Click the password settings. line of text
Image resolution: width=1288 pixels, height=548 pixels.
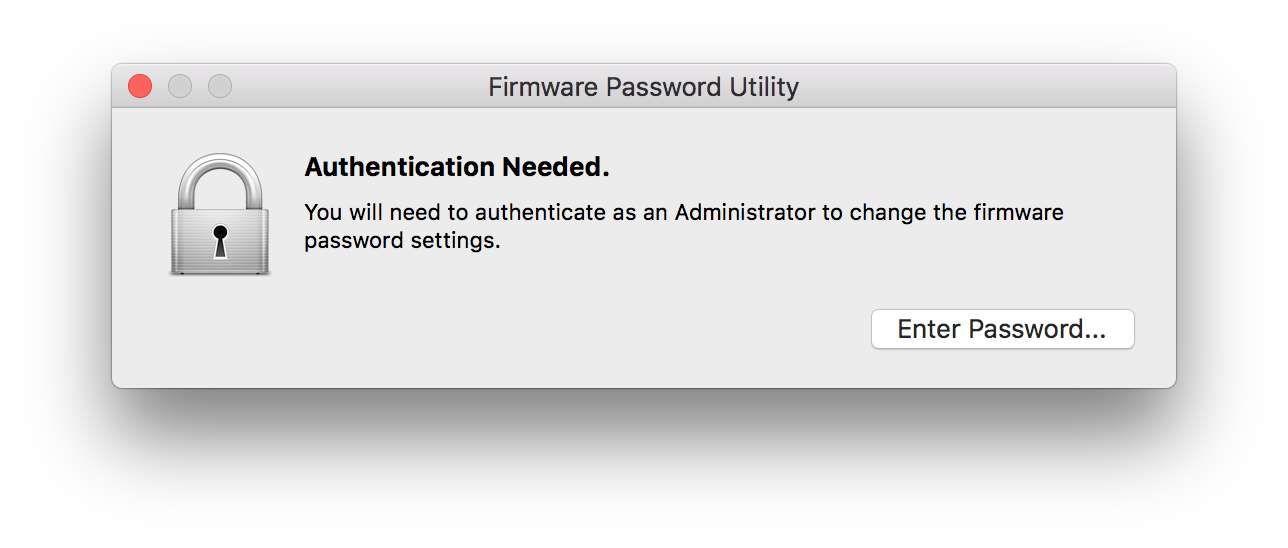[x=402, y=241]
